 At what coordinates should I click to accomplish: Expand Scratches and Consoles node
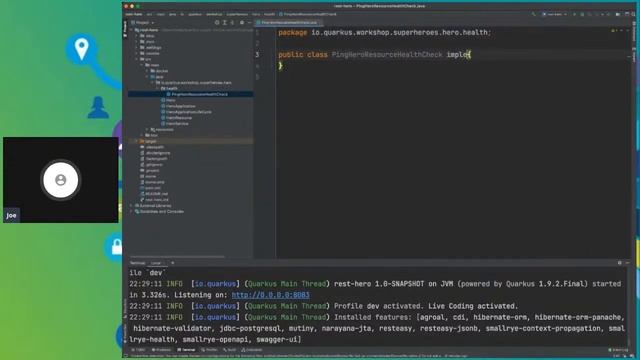tap(132, 211)
